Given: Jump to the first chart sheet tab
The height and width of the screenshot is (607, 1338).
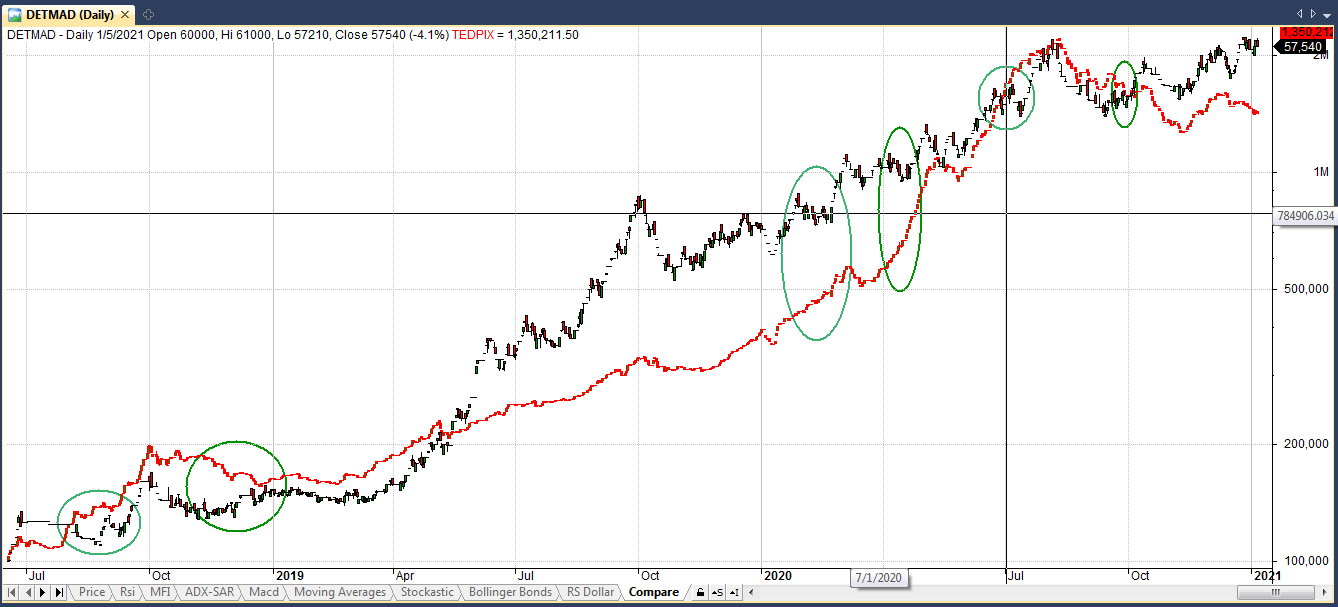Looking at the screenshot, I should pos(11,593).
